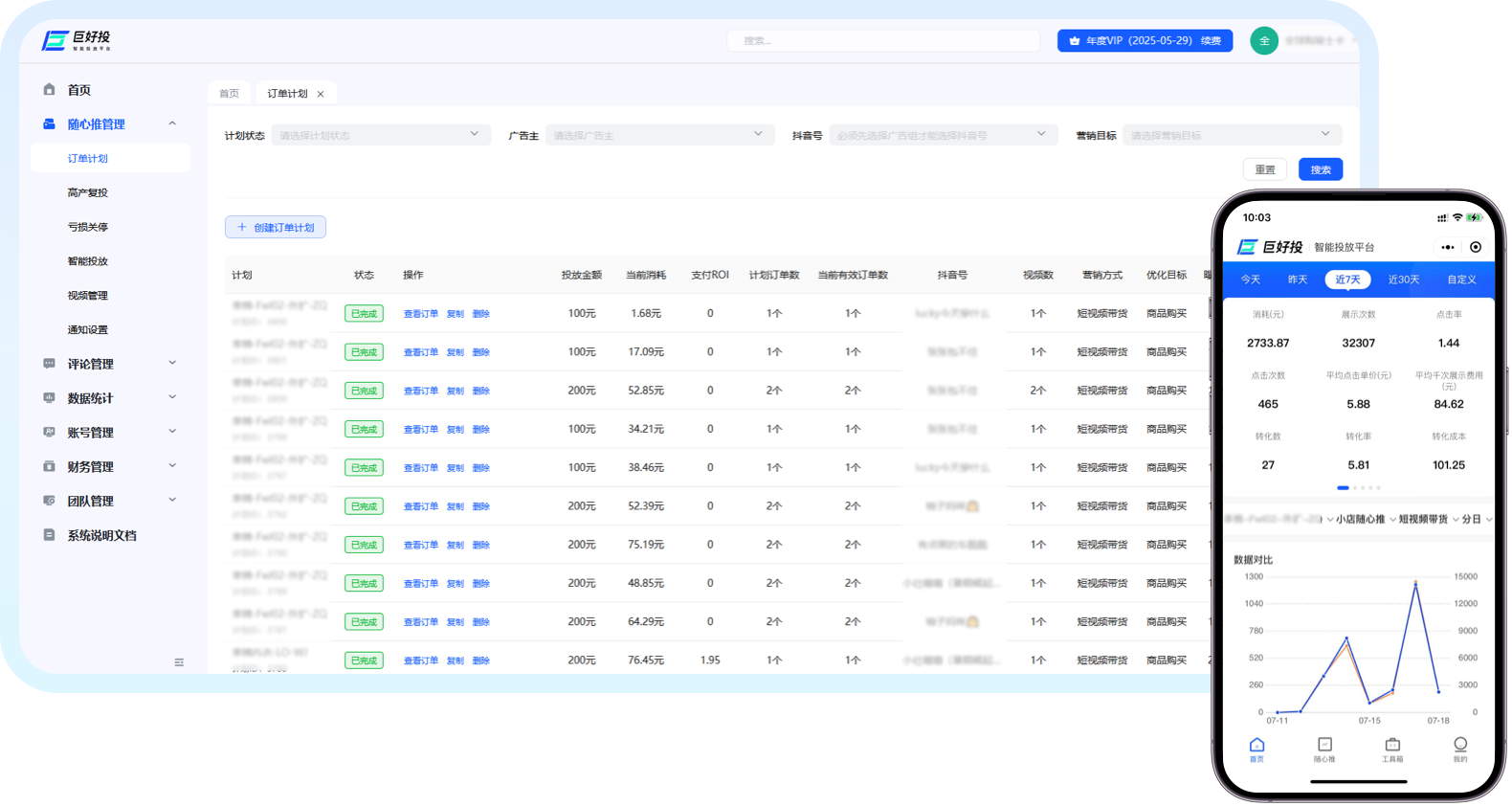Screen dimensions: 1512x806
Task: Open the 广告主 dropdown filter
Action: 658,135
